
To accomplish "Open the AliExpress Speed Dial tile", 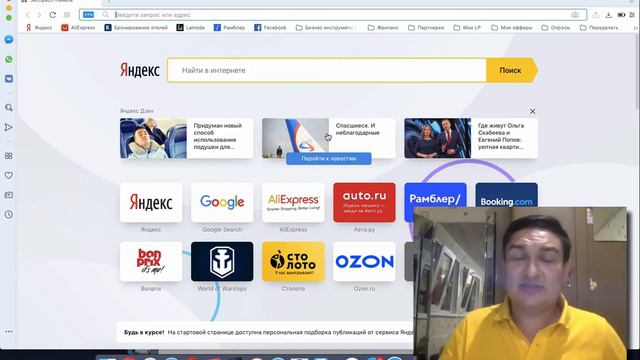I will point(293,202).
